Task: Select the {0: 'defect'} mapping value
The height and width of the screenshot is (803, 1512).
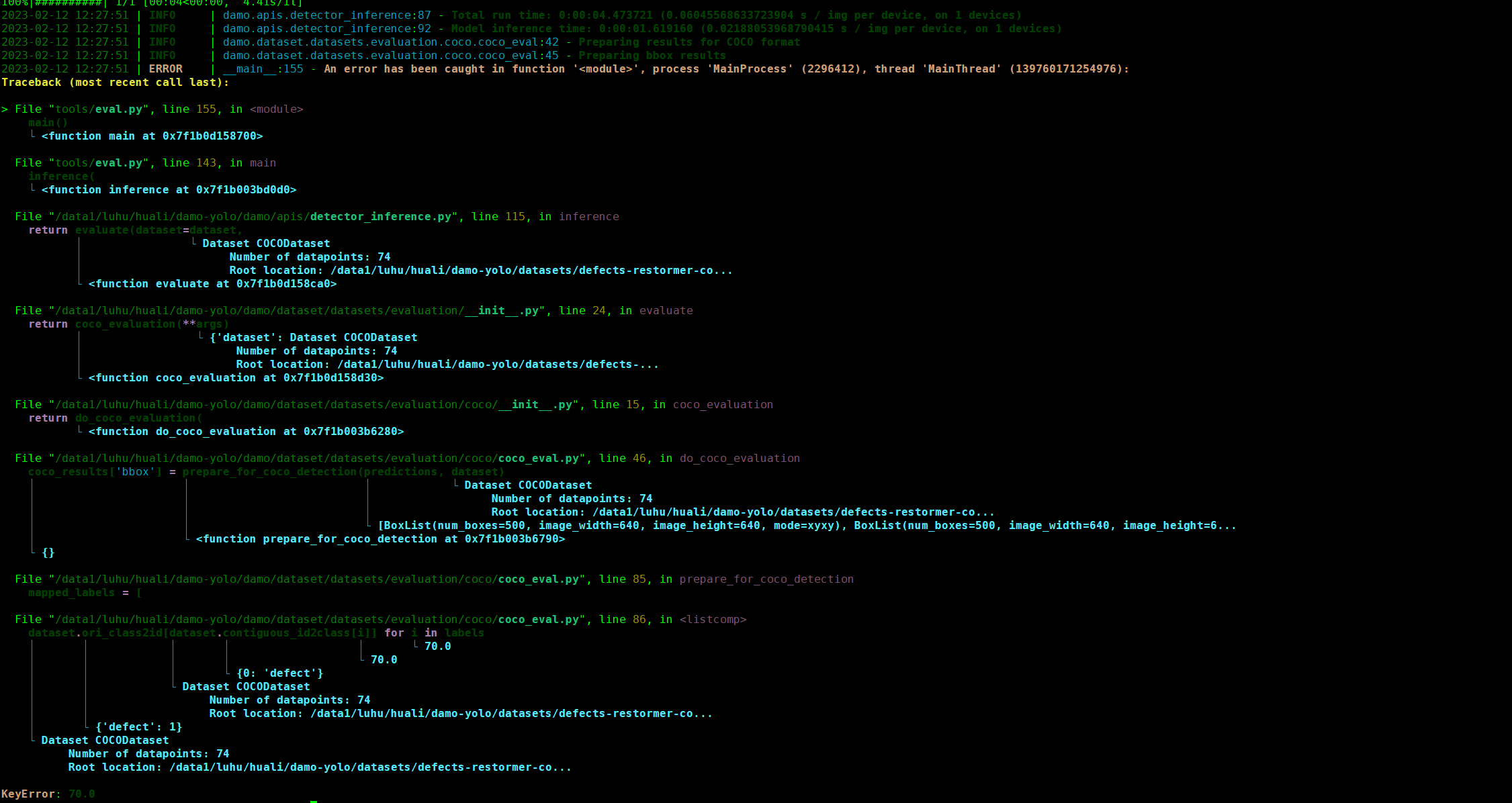Action: [x=279, y=673]
